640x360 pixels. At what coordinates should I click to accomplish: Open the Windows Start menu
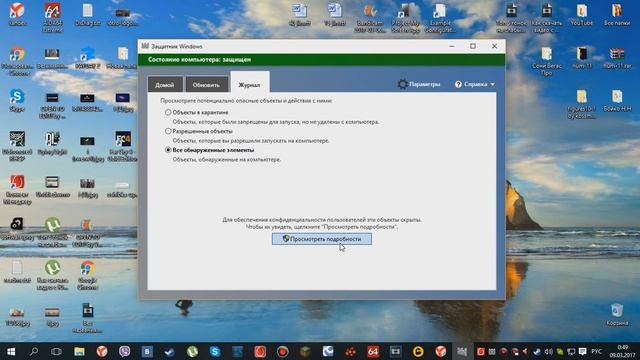(x=11, y=351)
